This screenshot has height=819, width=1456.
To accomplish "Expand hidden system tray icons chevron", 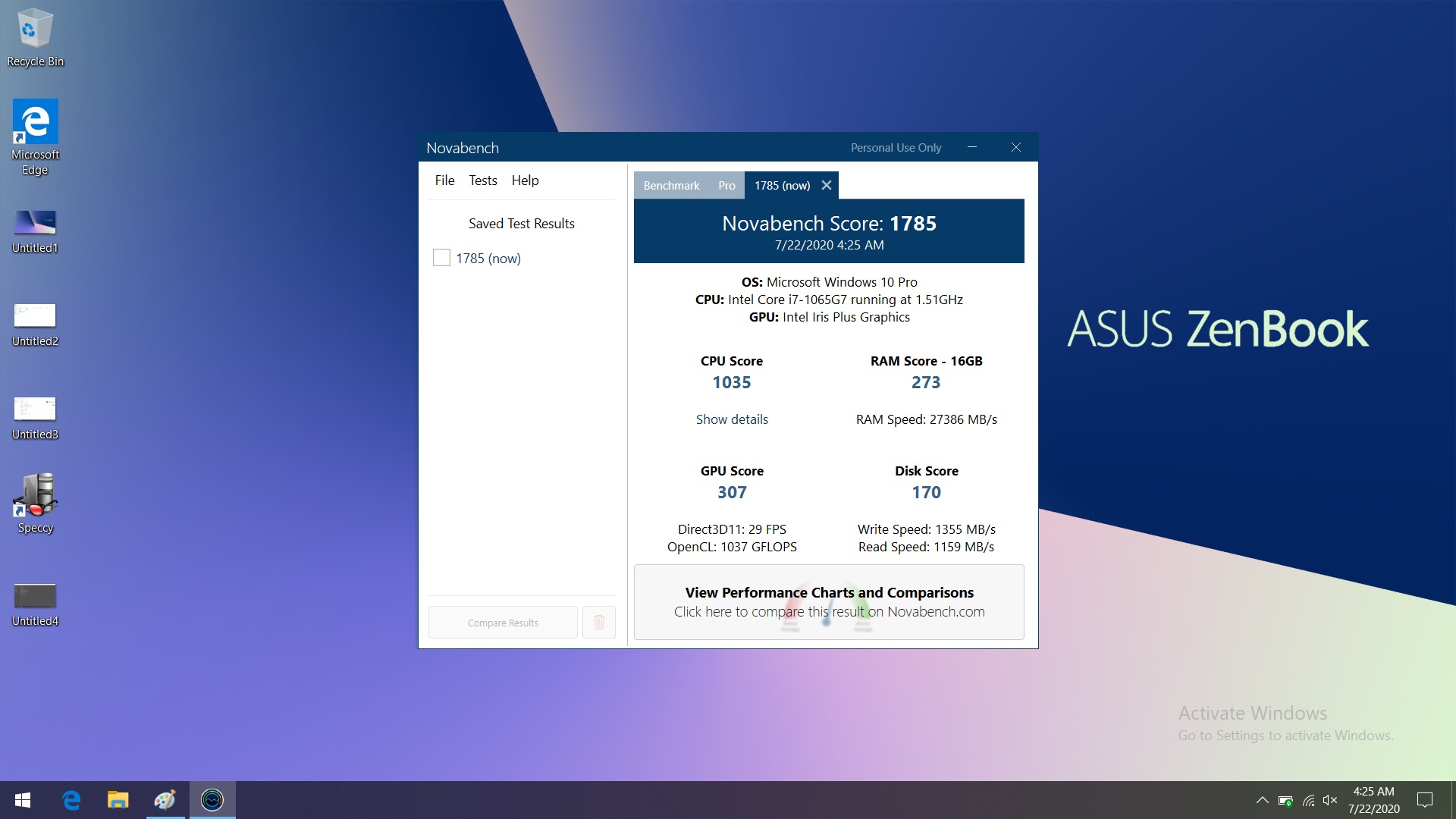I will [1262, 800].
